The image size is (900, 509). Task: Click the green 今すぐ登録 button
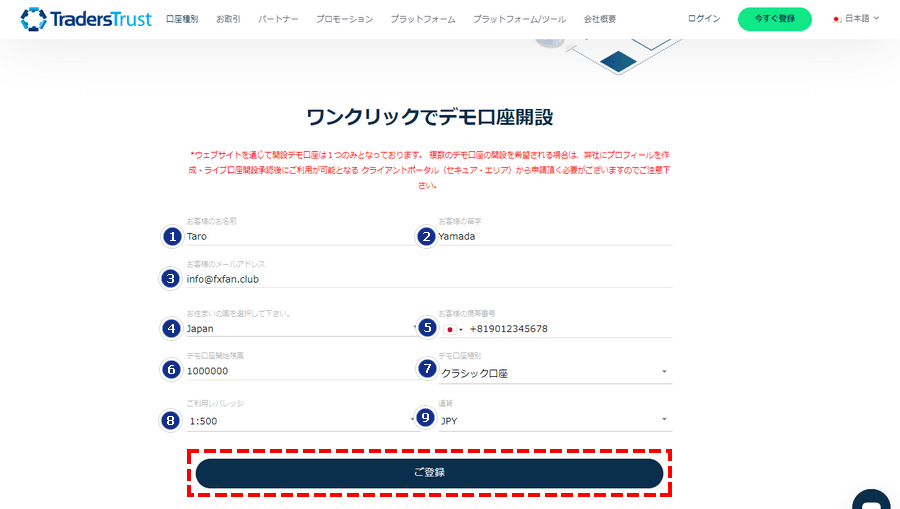point(774,19)
